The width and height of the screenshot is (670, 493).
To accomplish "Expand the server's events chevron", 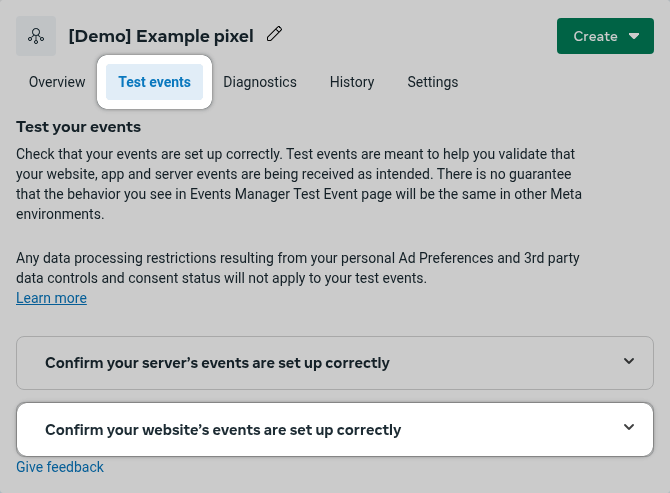I will (629, 361).
